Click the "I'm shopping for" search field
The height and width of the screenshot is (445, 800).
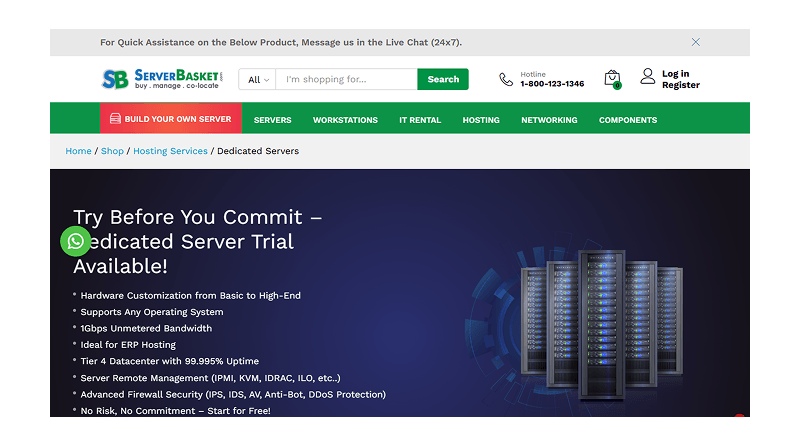tap(346, 80)
